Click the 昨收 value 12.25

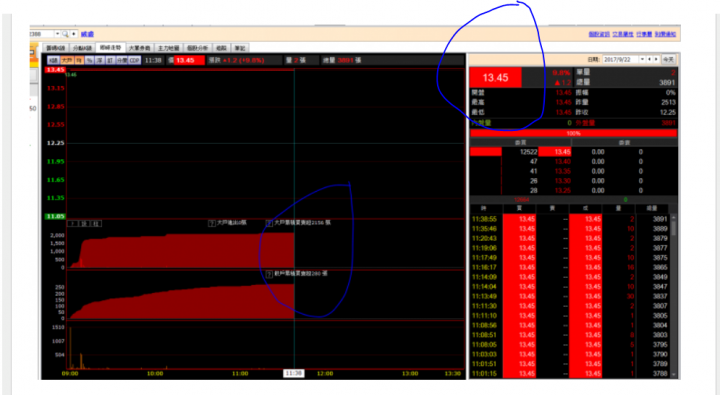pos(668,112)
